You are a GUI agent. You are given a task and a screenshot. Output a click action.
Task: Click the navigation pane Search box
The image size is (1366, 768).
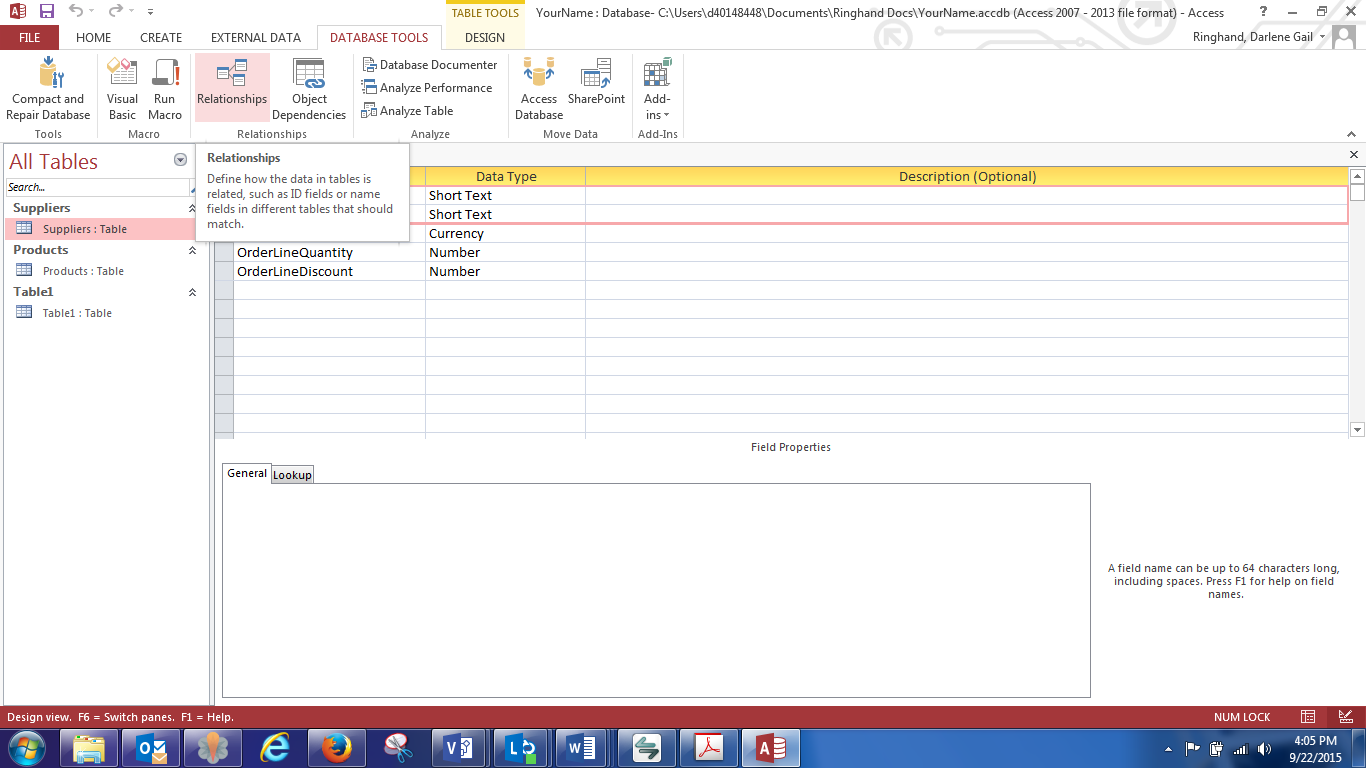96,187
